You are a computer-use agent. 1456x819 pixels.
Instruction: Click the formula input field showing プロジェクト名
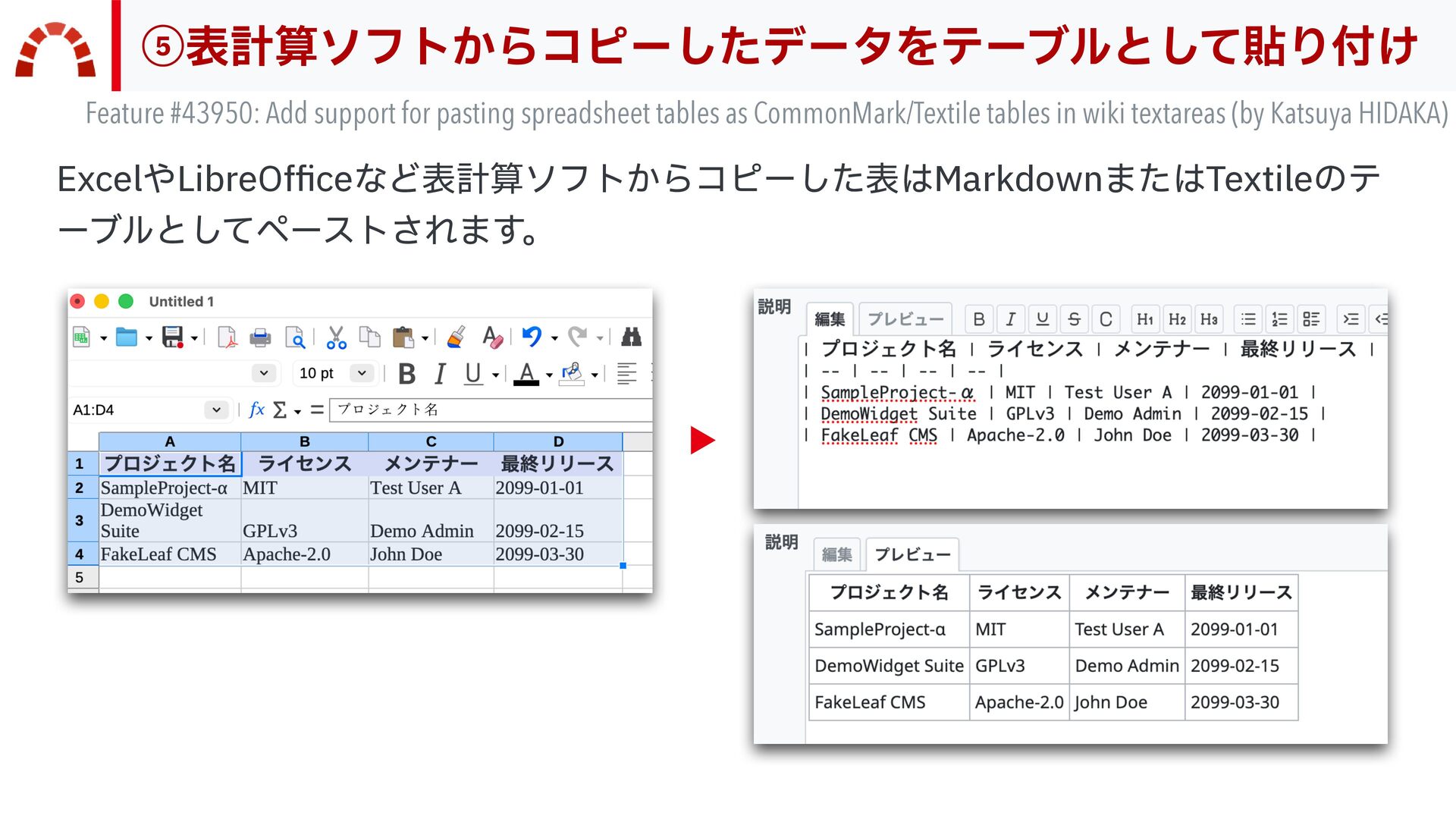tap(491, 410)
